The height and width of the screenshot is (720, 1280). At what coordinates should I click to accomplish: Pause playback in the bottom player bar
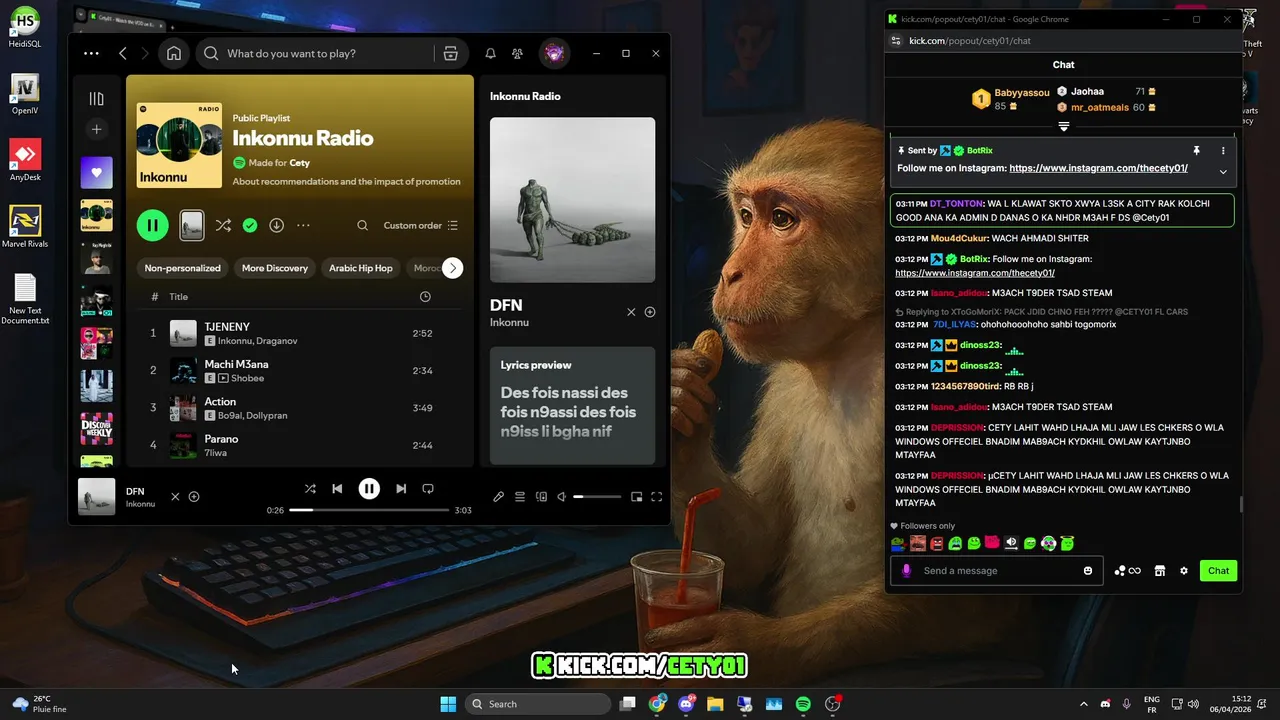tap(369, 489)
